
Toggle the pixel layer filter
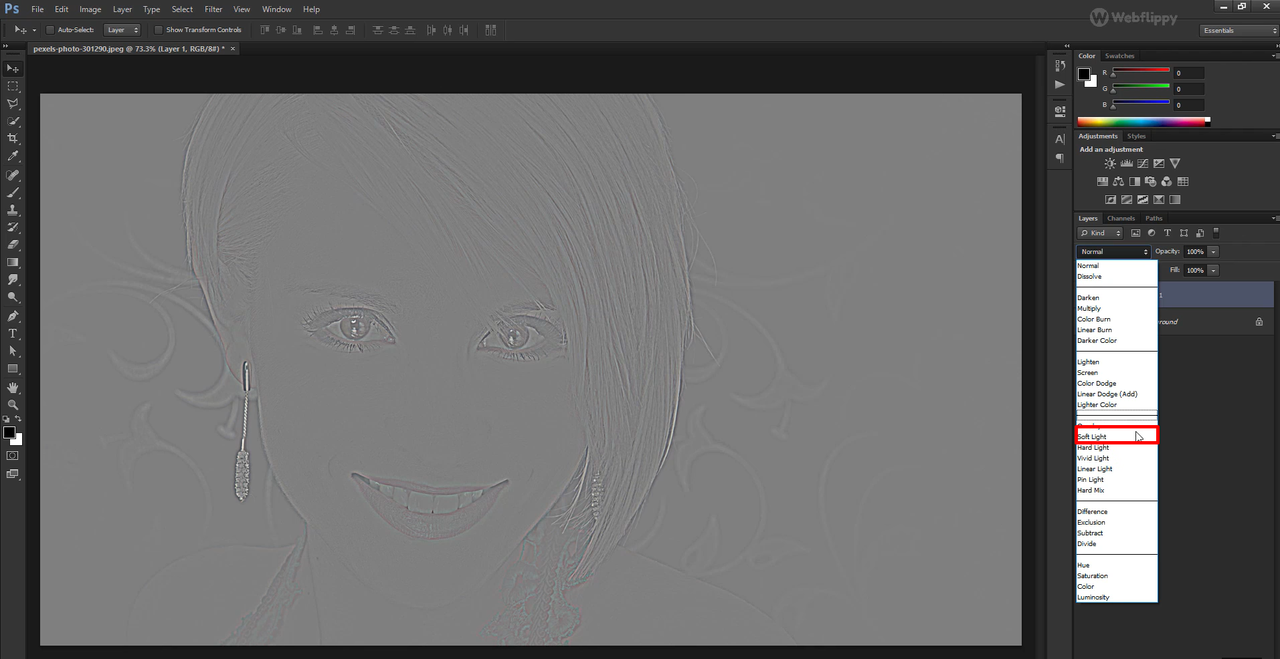[x=1136, y=233]
